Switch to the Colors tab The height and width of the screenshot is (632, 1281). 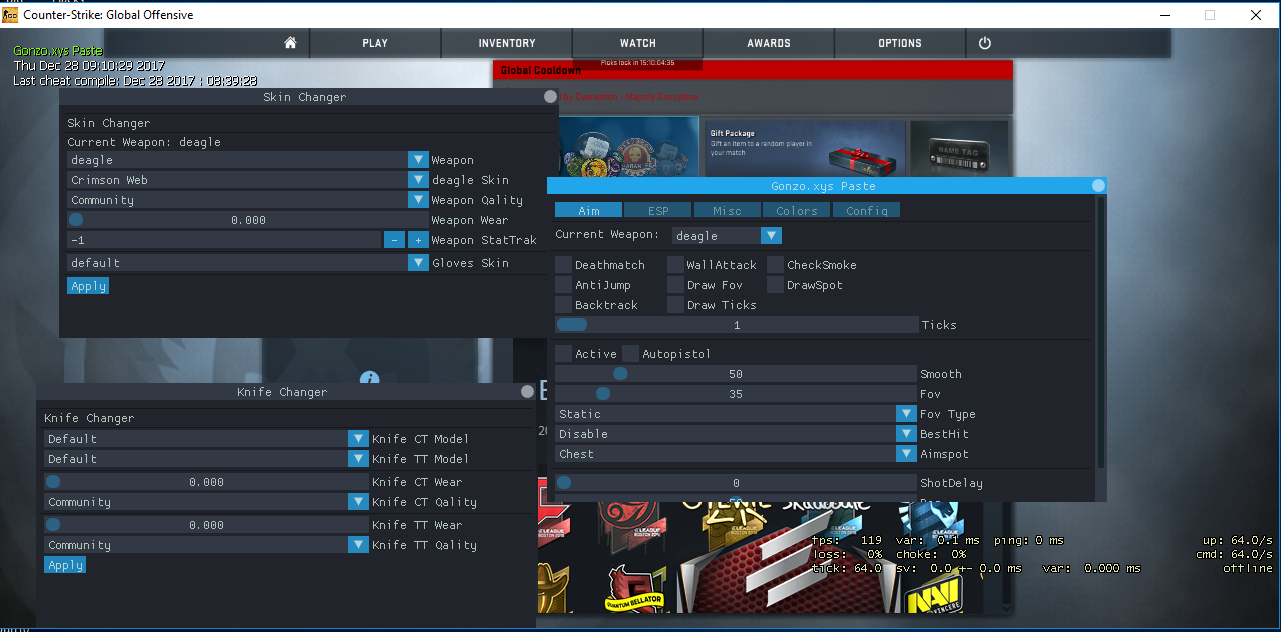(x=797, y=211)
